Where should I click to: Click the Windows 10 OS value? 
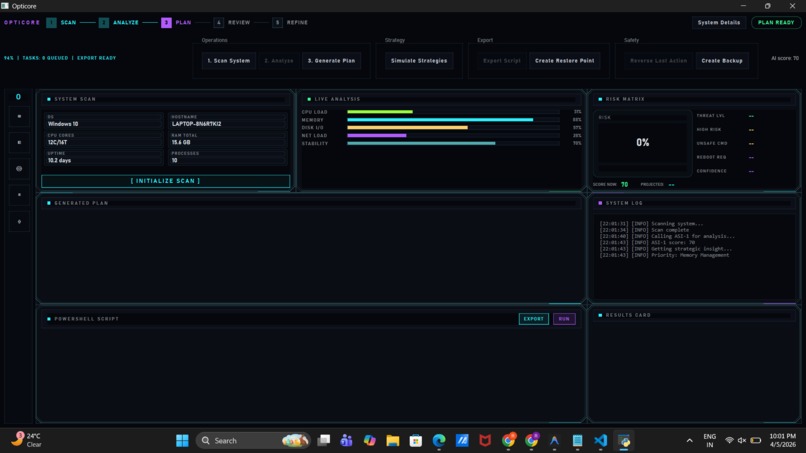[63, 124]
